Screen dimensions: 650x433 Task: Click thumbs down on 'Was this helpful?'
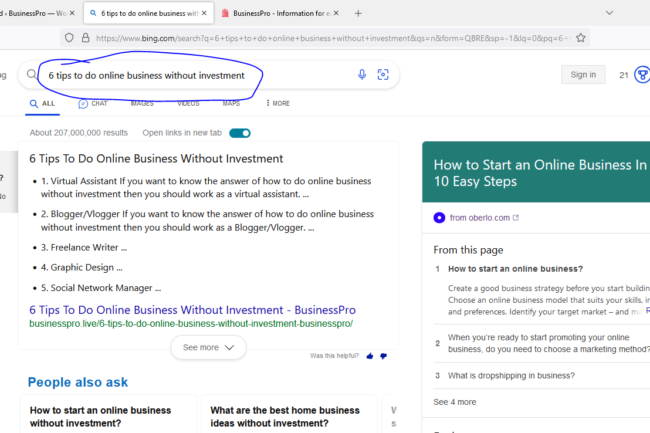pos(383,356)
